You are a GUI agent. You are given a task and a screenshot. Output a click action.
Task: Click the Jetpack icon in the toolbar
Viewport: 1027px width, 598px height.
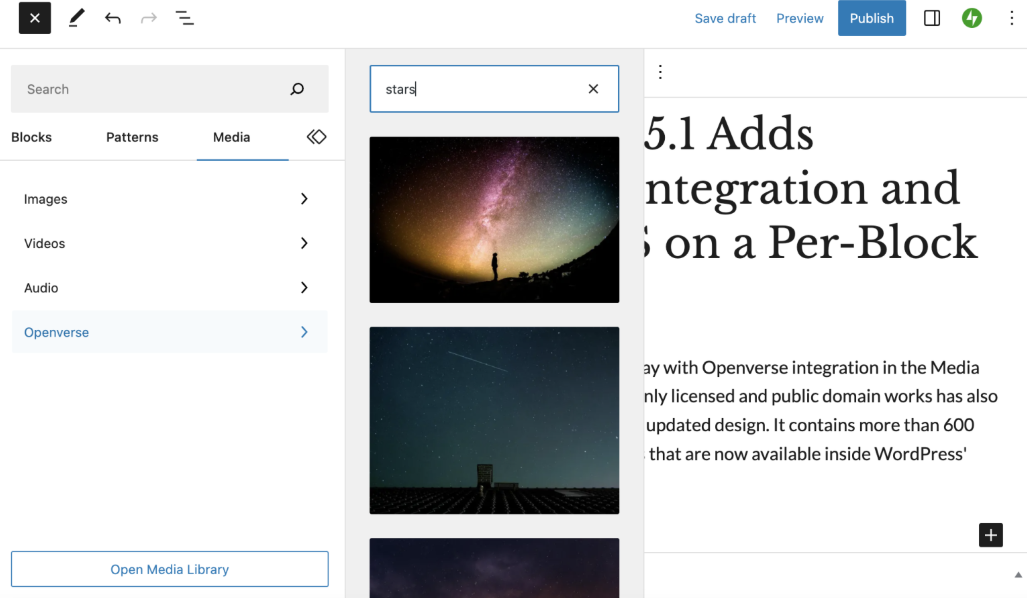click(971, 17)
